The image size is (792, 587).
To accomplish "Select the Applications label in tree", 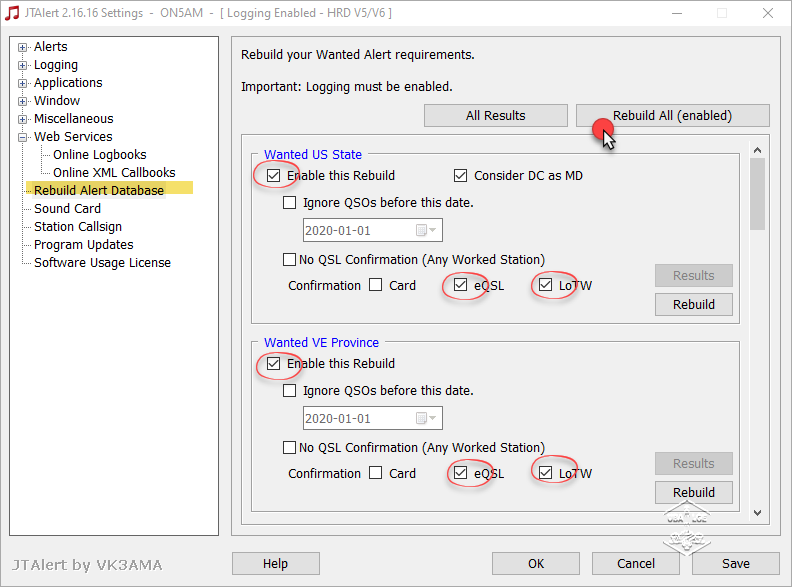I will coord(68,83).
